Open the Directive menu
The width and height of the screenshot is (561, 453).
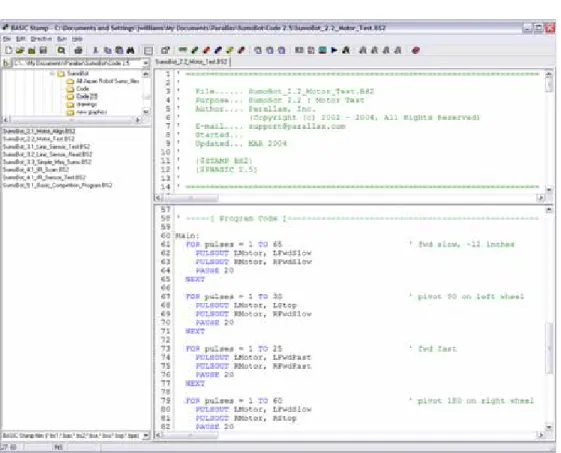click(x=41, y=39)
